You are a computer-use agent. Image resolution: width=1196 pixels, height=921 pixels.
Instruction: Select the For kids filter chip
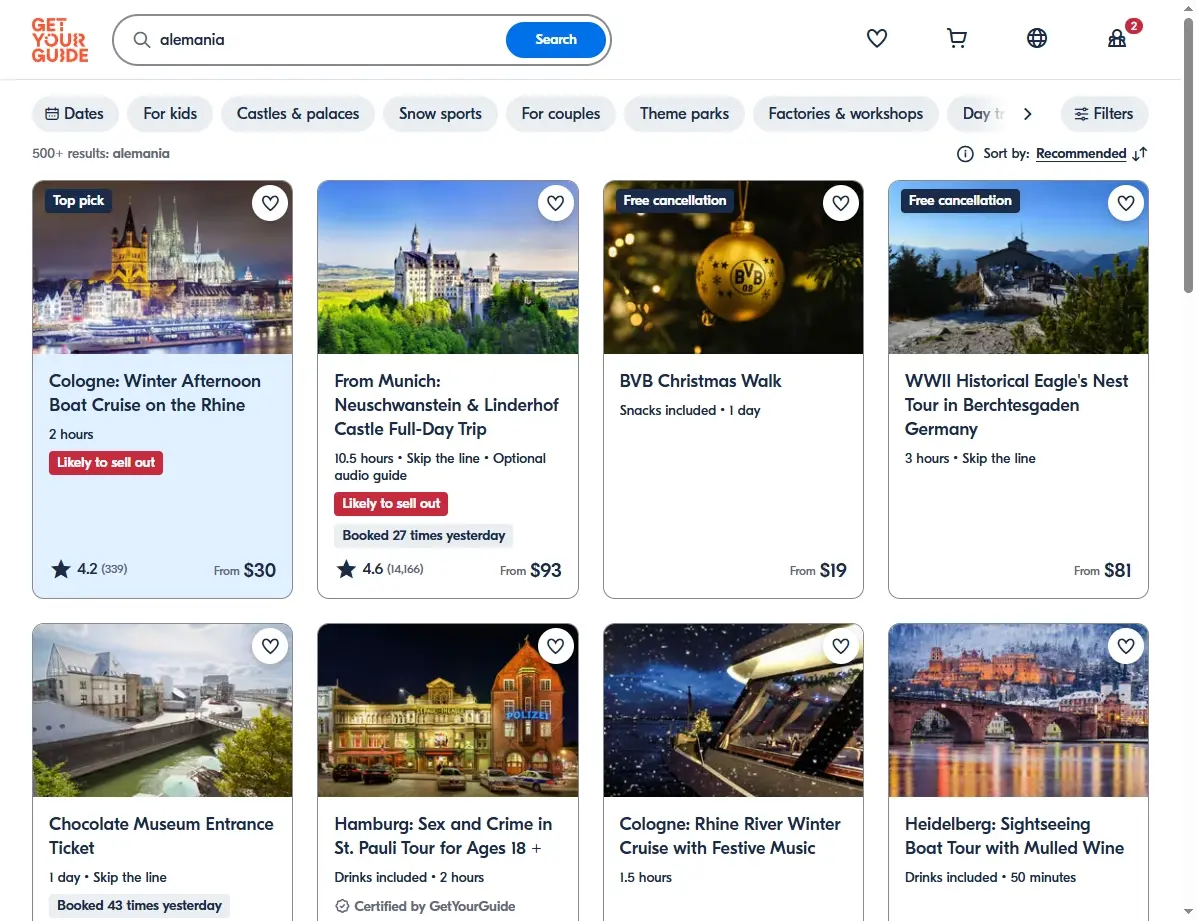pyautogui.click(x=170, y=114)
